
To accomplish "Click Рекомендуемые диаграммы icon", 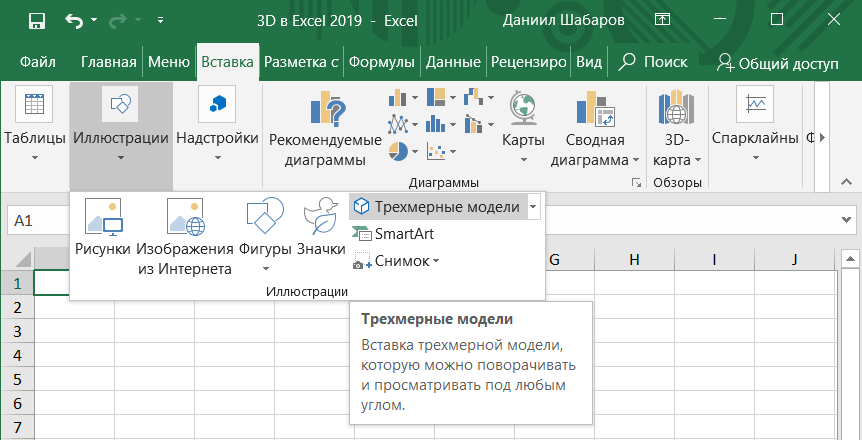I will pos(325,129).
